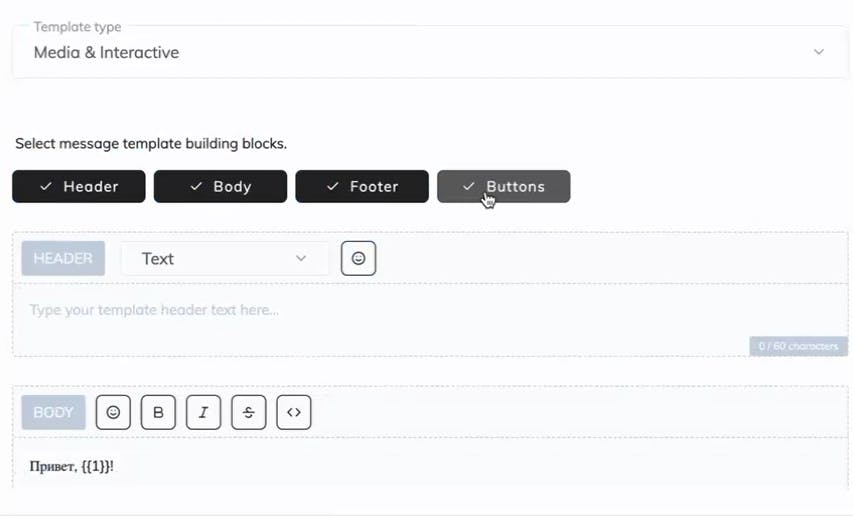Viewport: 853px width, 516px height.
Task: Click the chevron beside header Text
Action: pos(301,258)
